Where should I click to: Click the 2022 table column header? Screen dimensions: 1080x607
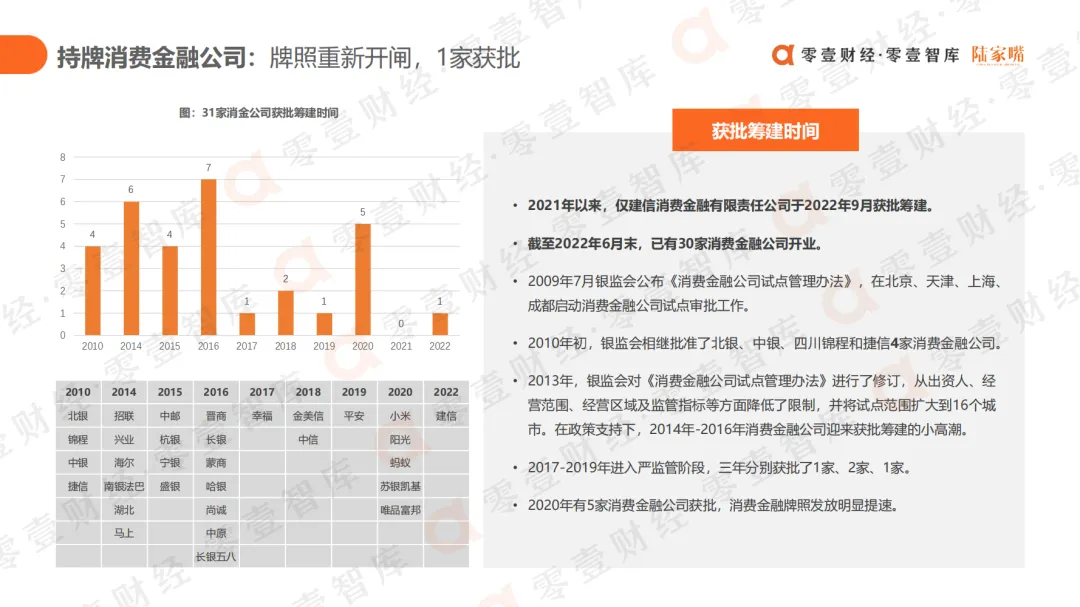click(446, 392)
